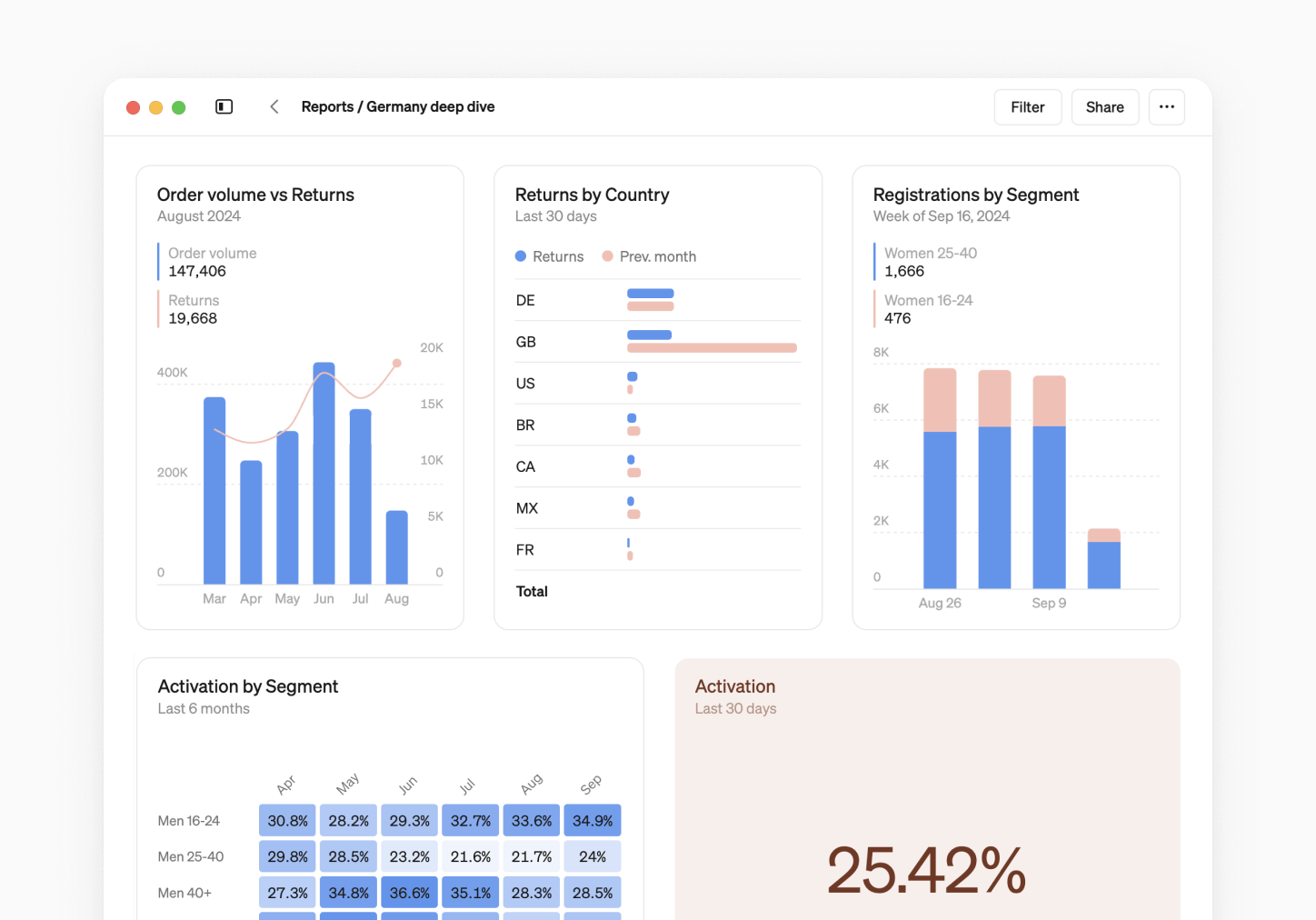Click Men 40+ Apr cell 27.3%
Screen dimensions: 1316x920
coord(287,893)
